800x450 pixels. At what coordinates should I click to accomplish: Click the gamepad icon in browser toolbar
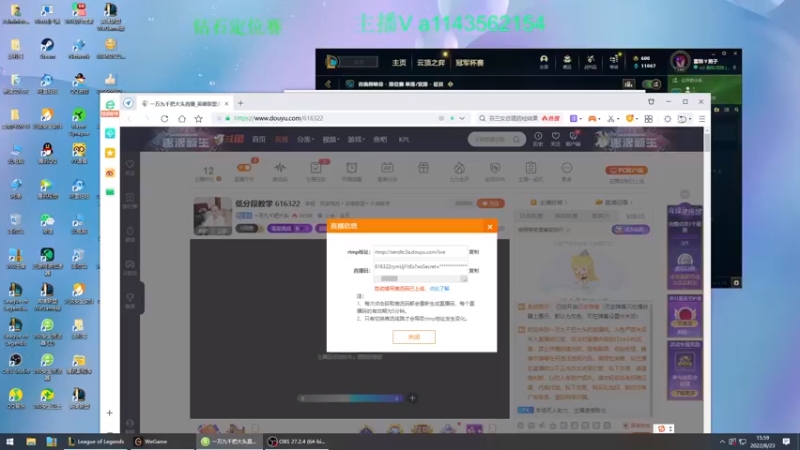click(x=592, y=118)
